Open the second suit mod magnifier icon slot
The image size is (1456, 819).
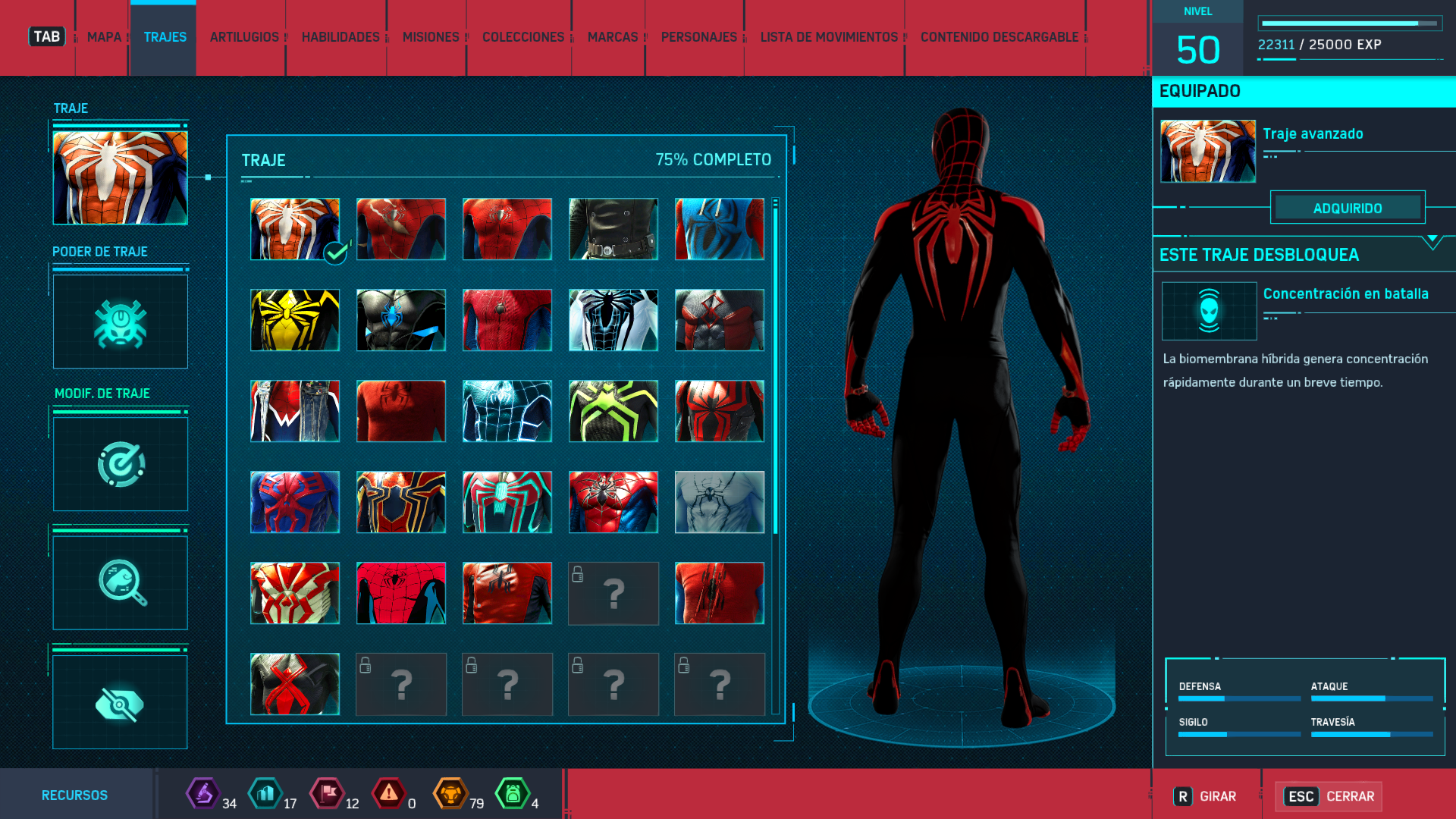click(120, 582)
